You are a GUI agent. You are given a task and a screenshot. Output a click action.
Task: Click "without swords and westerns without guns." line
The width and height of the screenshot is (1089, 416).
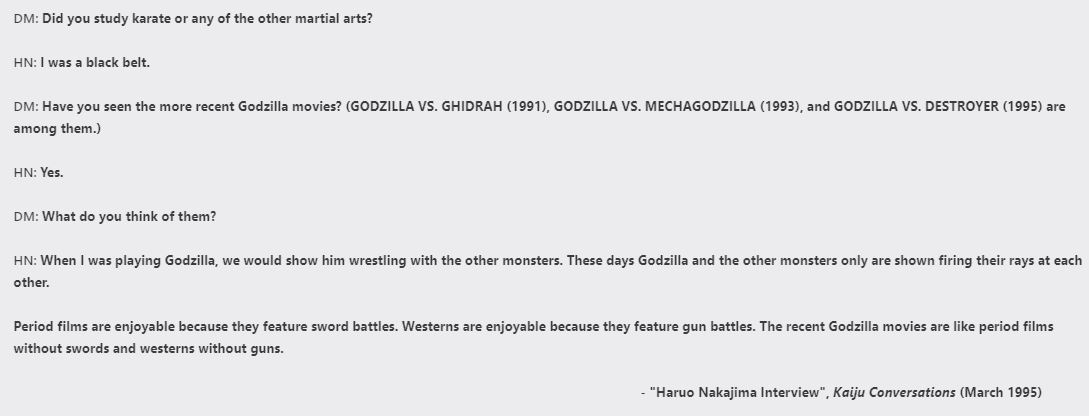point(148,349)
